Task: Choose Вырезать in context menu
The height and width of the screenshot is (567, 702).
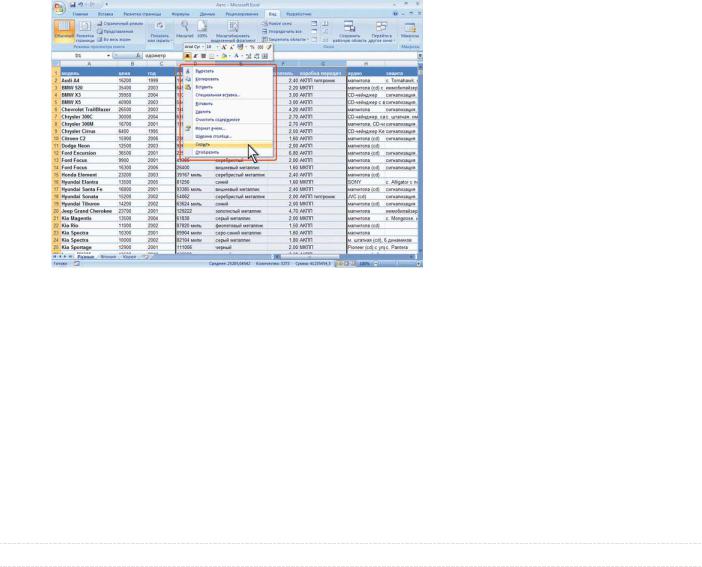Action: point(228,71)
